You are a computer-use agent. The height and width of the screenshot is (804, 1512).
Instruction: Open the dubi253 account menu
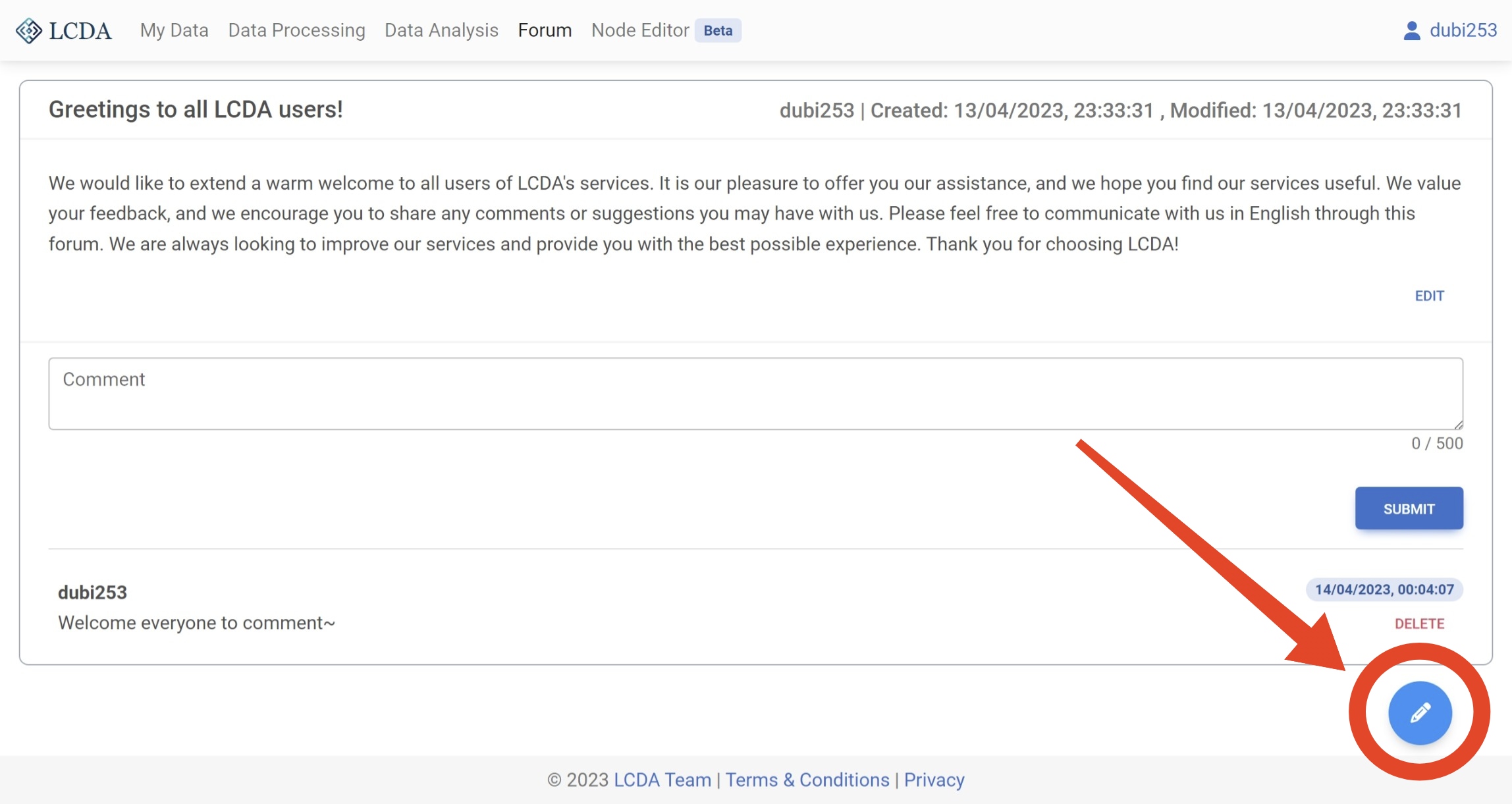coord(1463,30)
